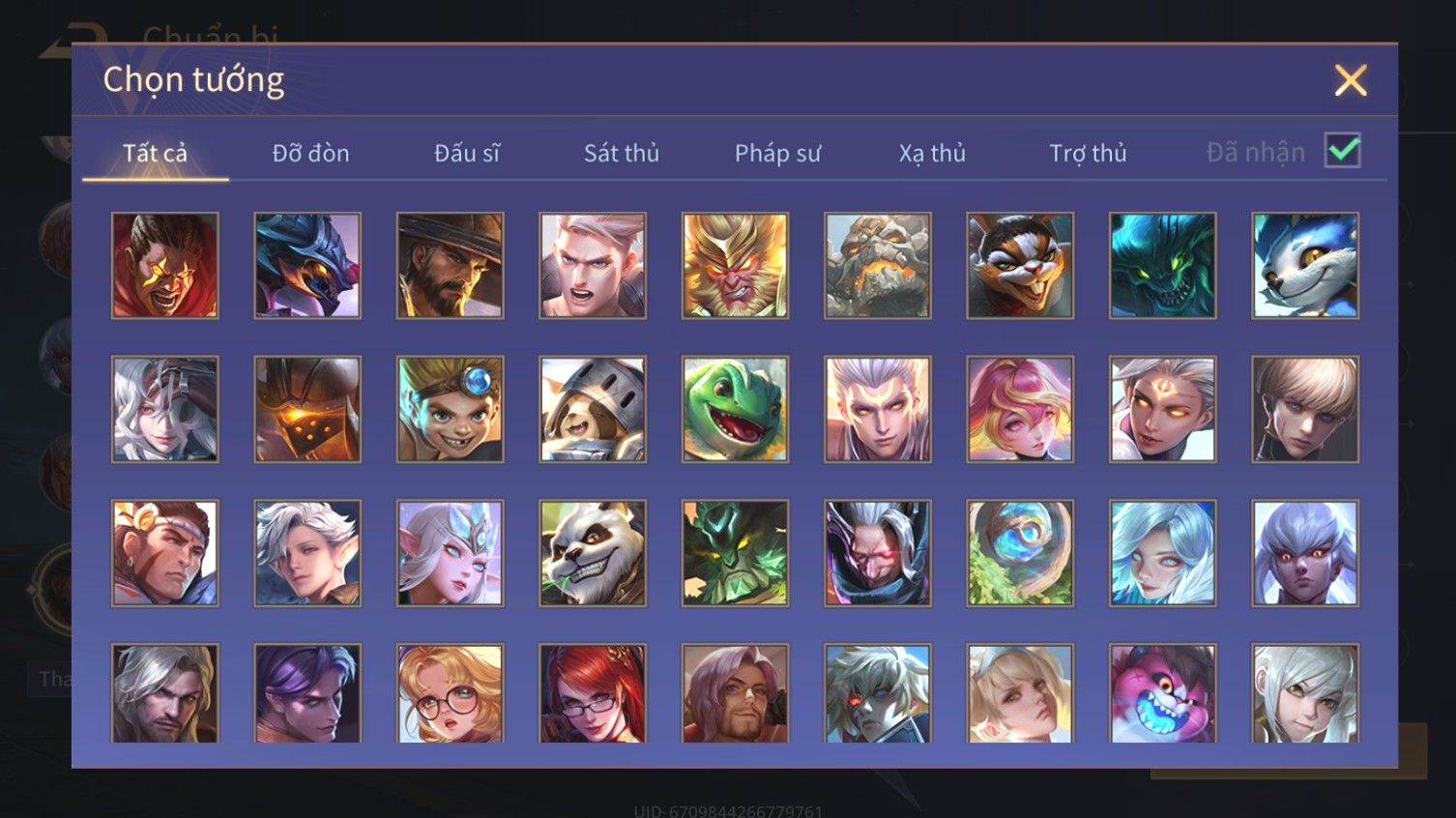Pick the goggles boy with blue gem

(x=450, y=409)
